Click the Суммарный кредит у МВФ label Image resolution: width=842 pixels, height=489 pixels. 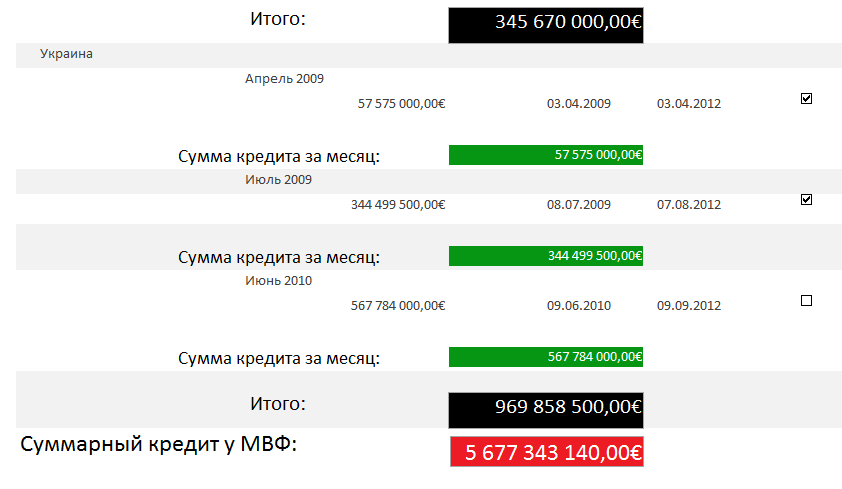tap(158, 444)
